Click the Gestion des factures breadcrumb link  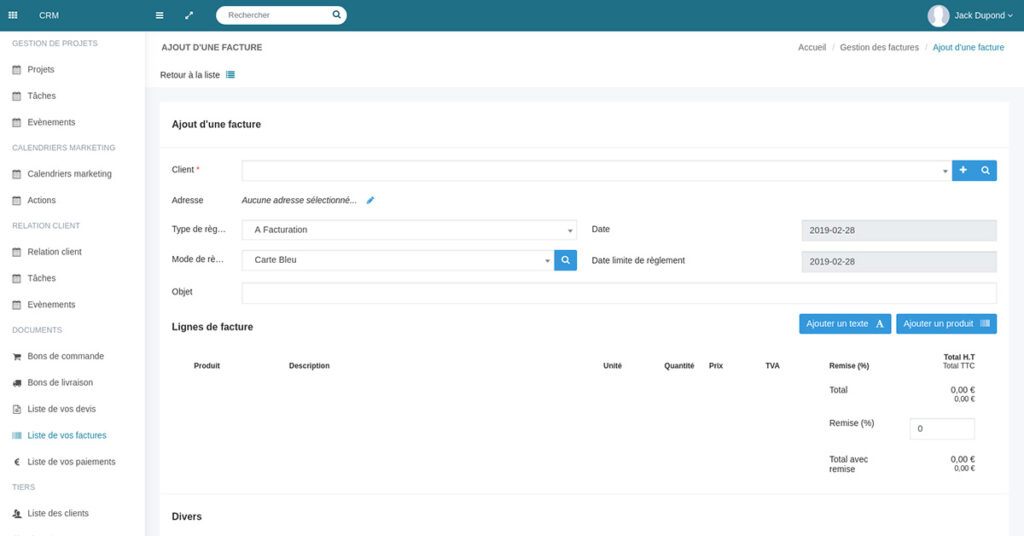pyautogui.click(x=878, y=47)
